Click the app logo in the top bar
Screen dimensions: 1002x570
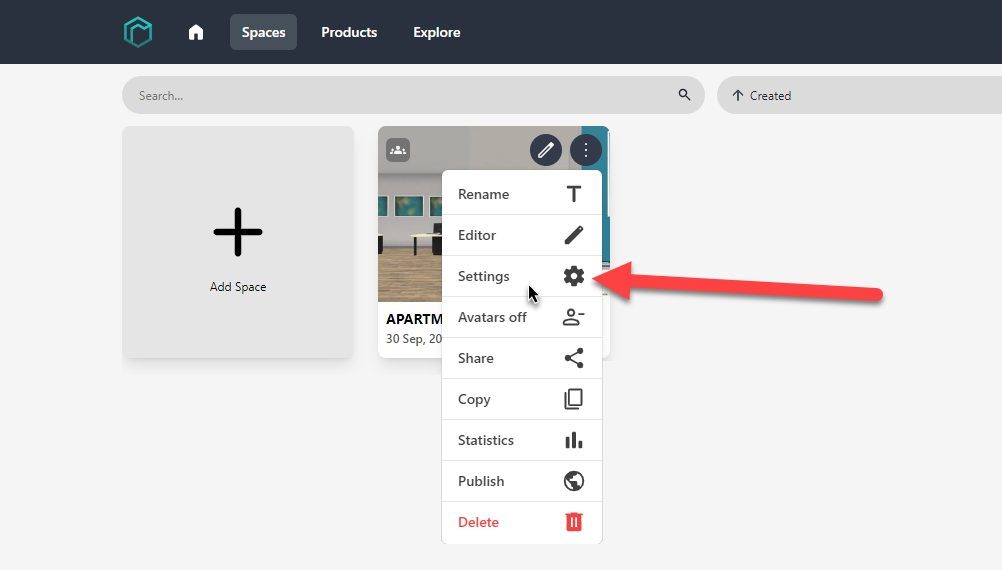click(138, 32)
